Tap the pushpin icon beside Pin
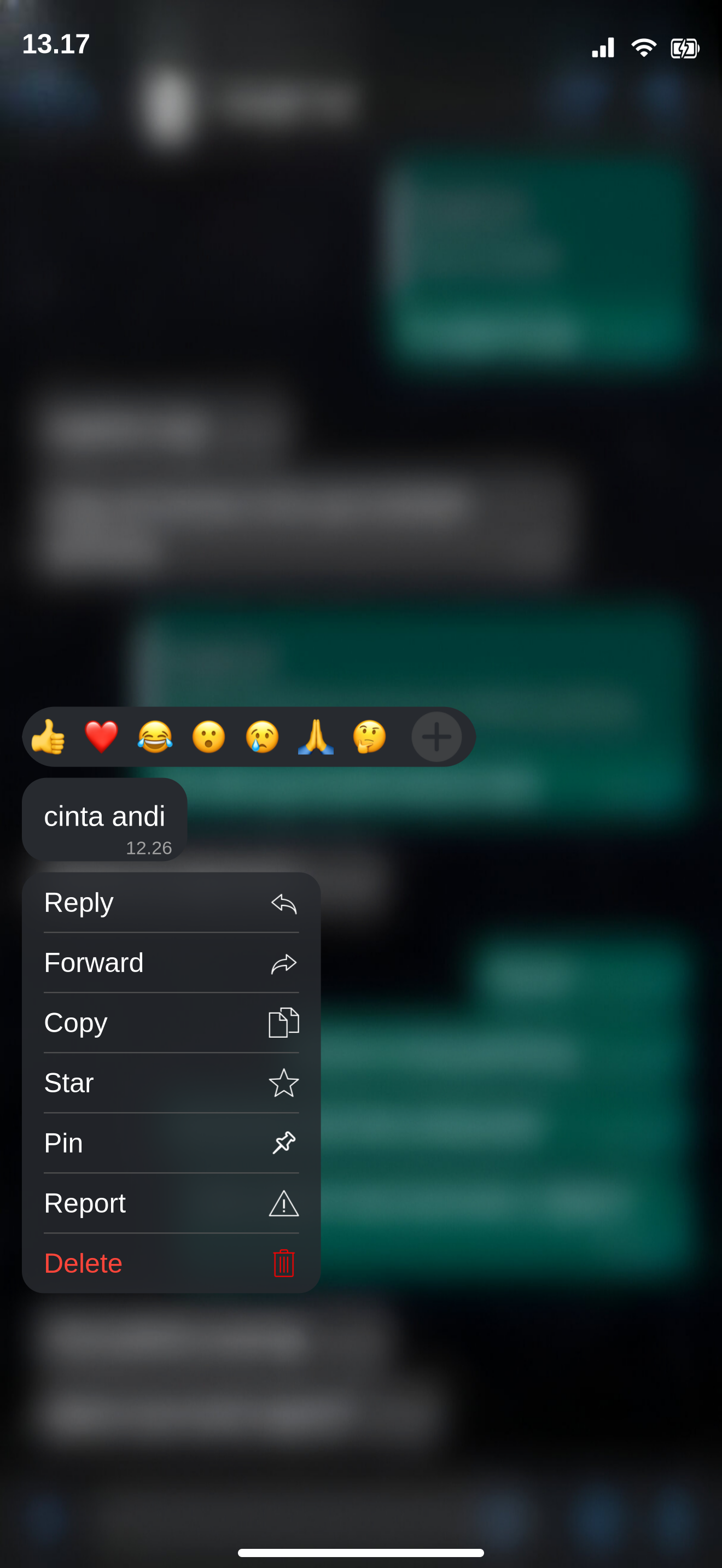 point(284,1143)
